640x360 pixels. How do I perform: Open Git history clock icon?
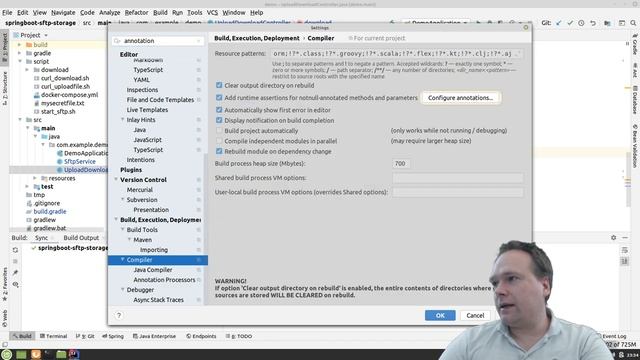[581, 23]
